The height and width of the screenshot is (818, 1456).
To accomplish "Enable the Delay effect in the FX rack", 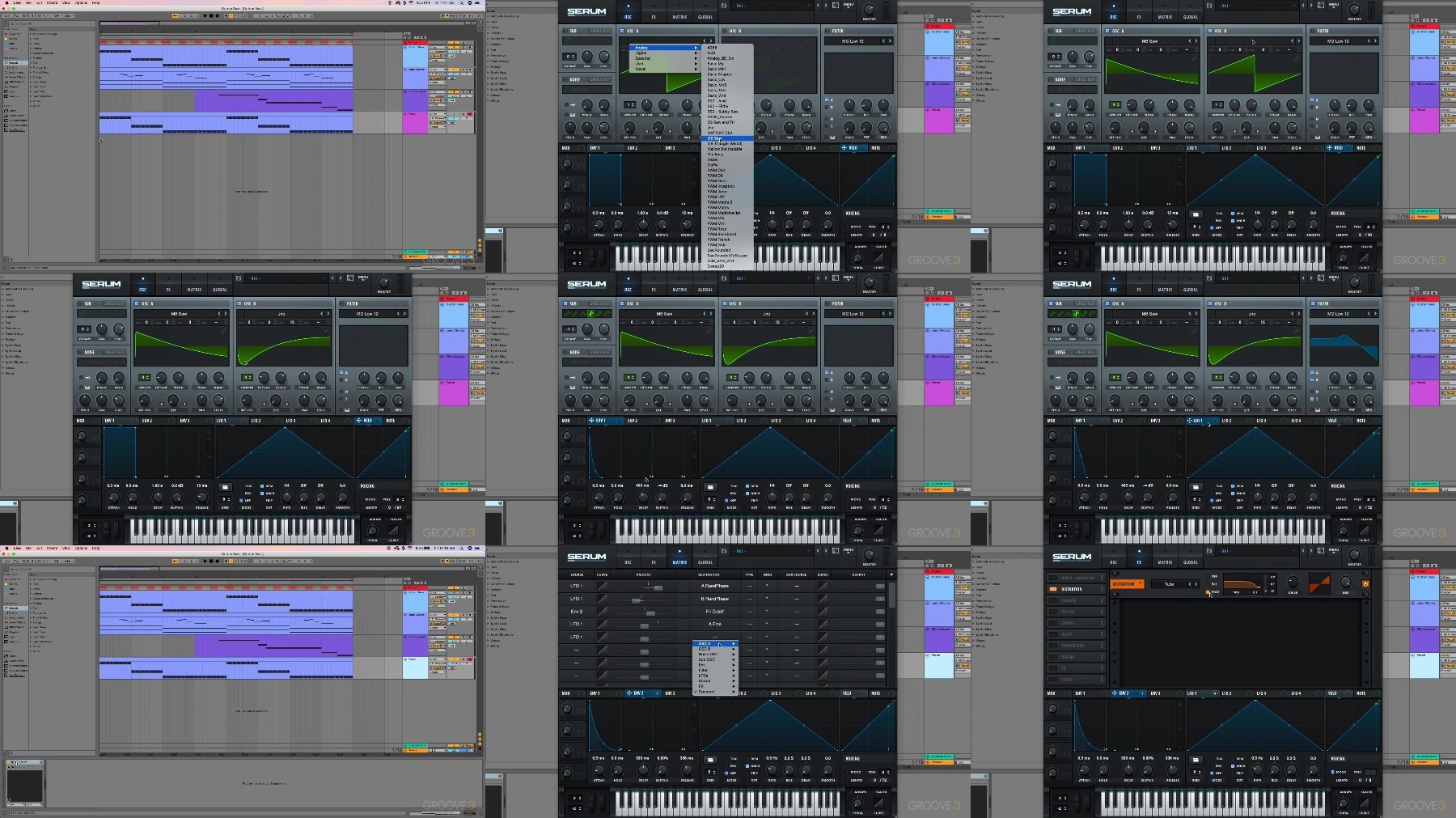I will [x=1052, y=634].
